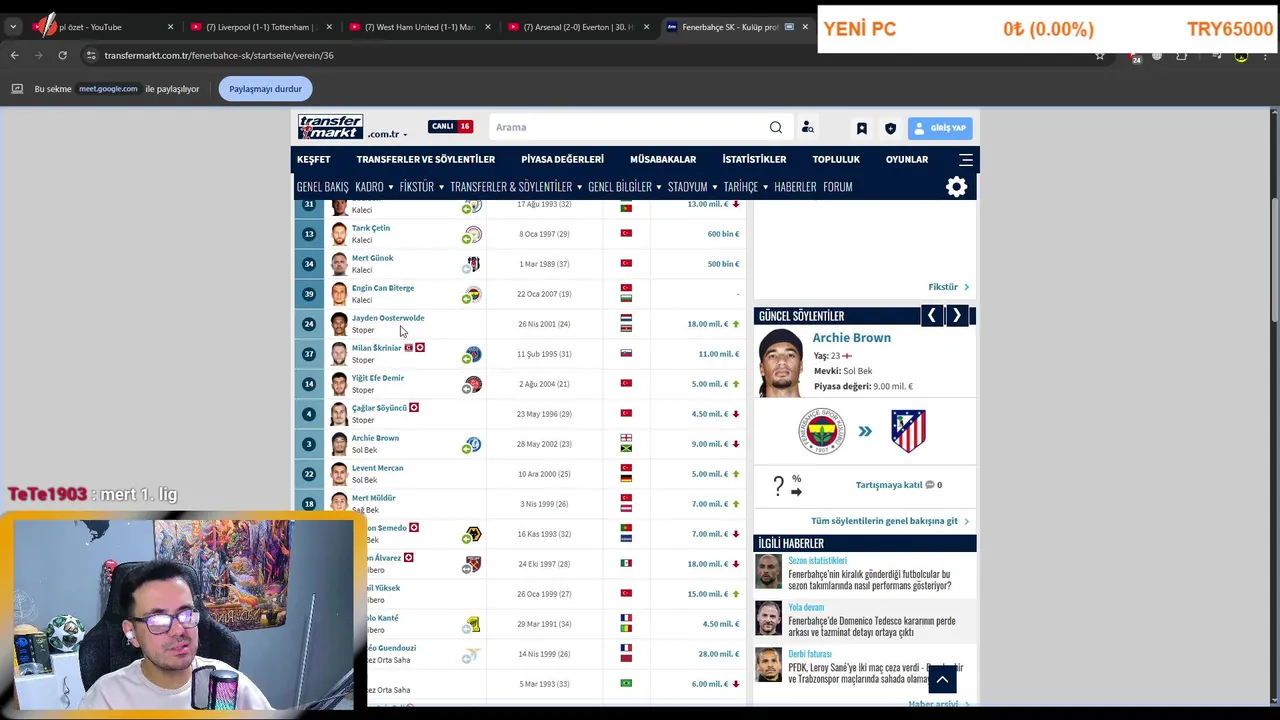Open the .com.tr country domain dropdown
The image size is (1280, 720).
tap(387, 134)
